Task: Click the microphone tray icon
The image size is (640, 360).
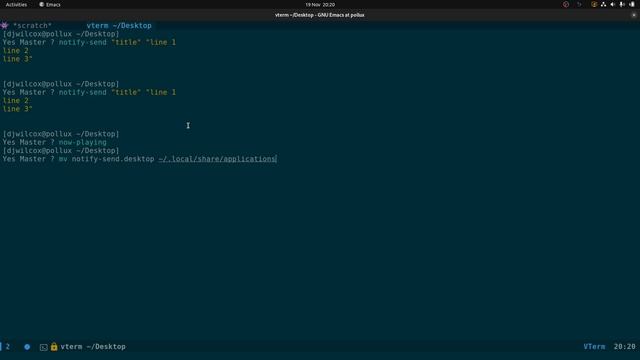Action: coord(622,4)
